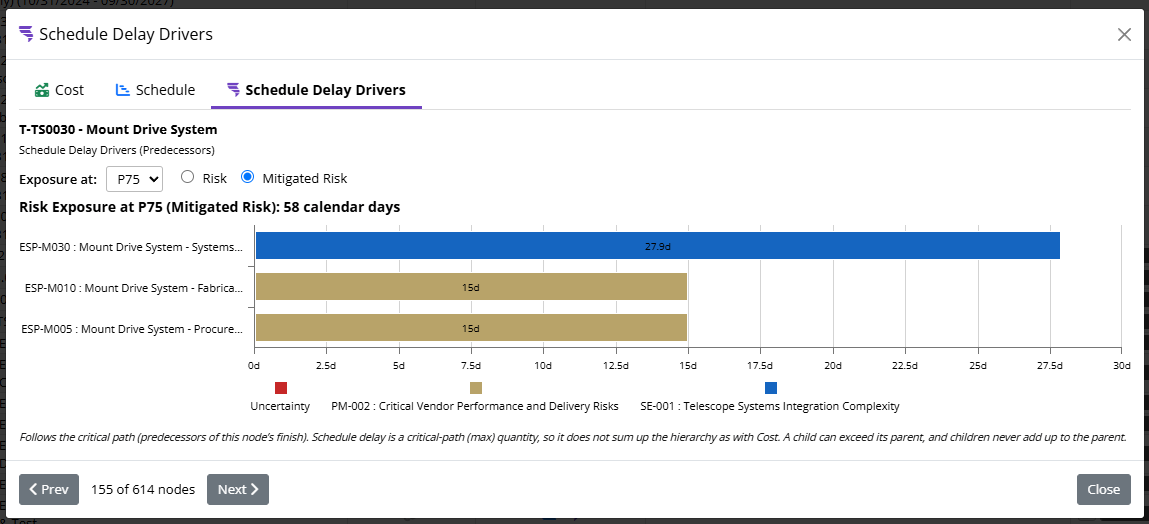
Task: Click the Close button at bottom right
Action: pyautogui.click(x=1104, y=490)
